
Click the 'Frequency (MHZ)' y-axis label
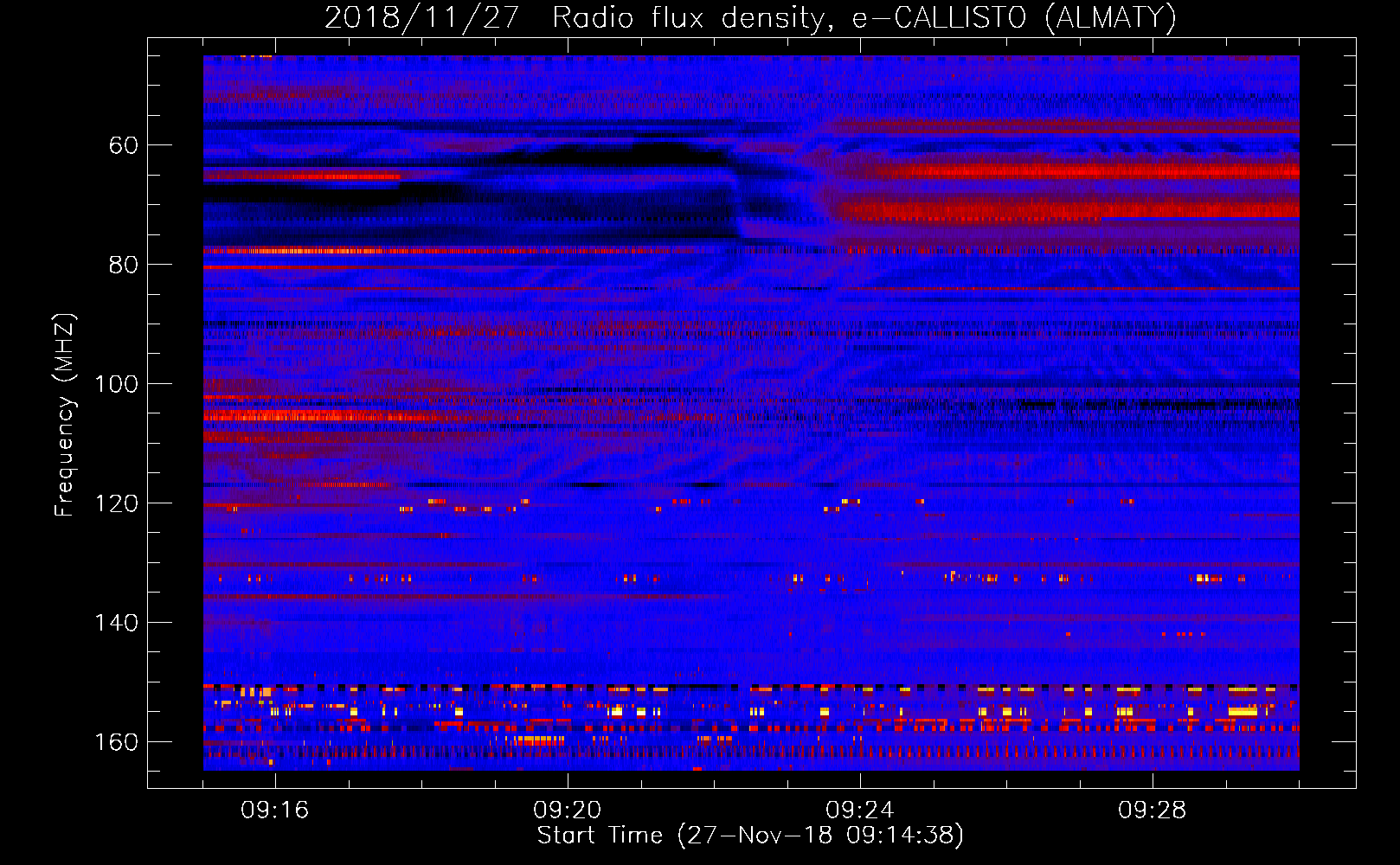coord(65,414)
